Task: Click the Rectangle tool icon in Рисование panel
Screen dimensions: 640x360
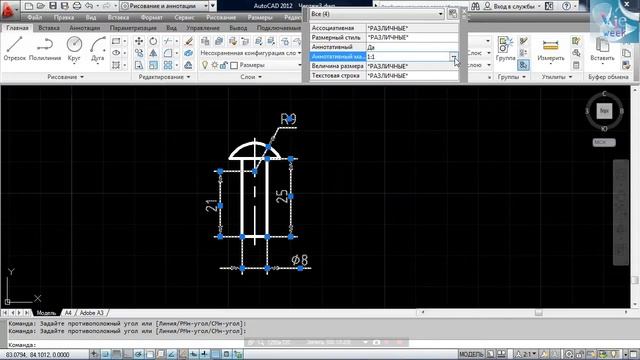Action: click(116, 41)
